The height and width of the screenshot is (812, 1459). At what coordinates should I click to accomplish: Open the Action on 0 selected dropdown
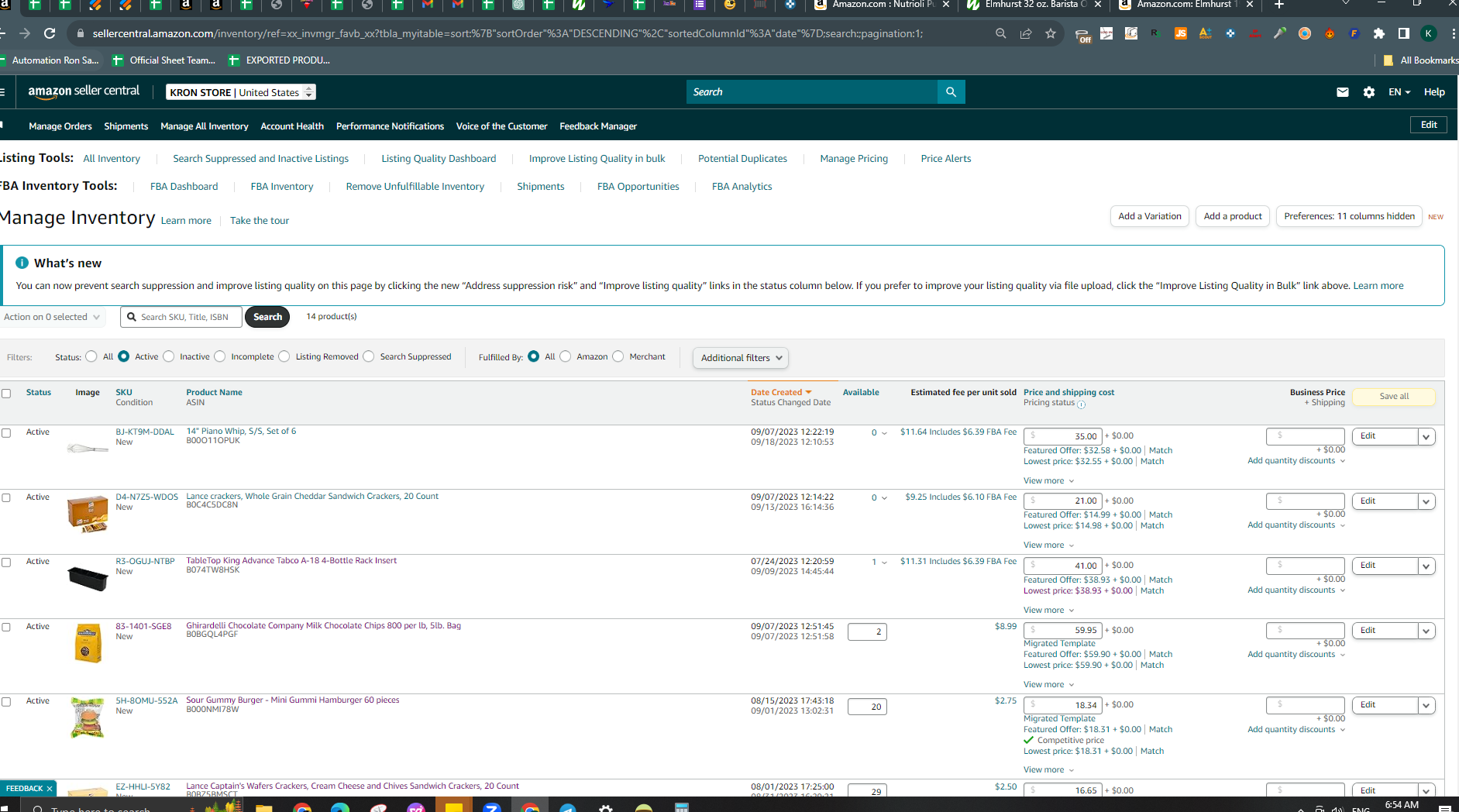coord(52,317)
